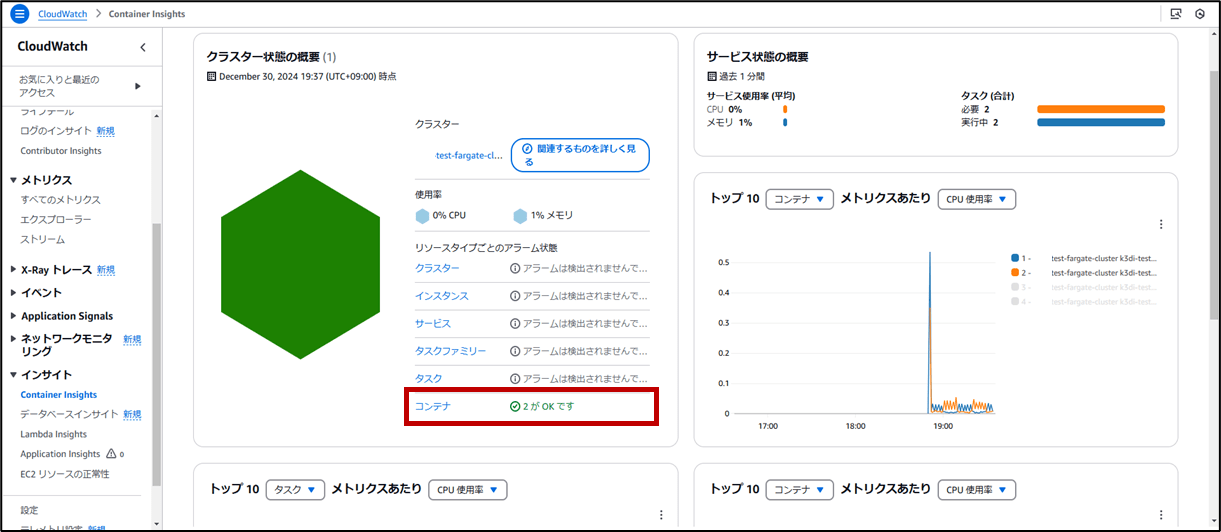Click the CloudWatch breadcrumb link
The width and height of the screenshot is (1221, 532).
(x=62, y=14)
